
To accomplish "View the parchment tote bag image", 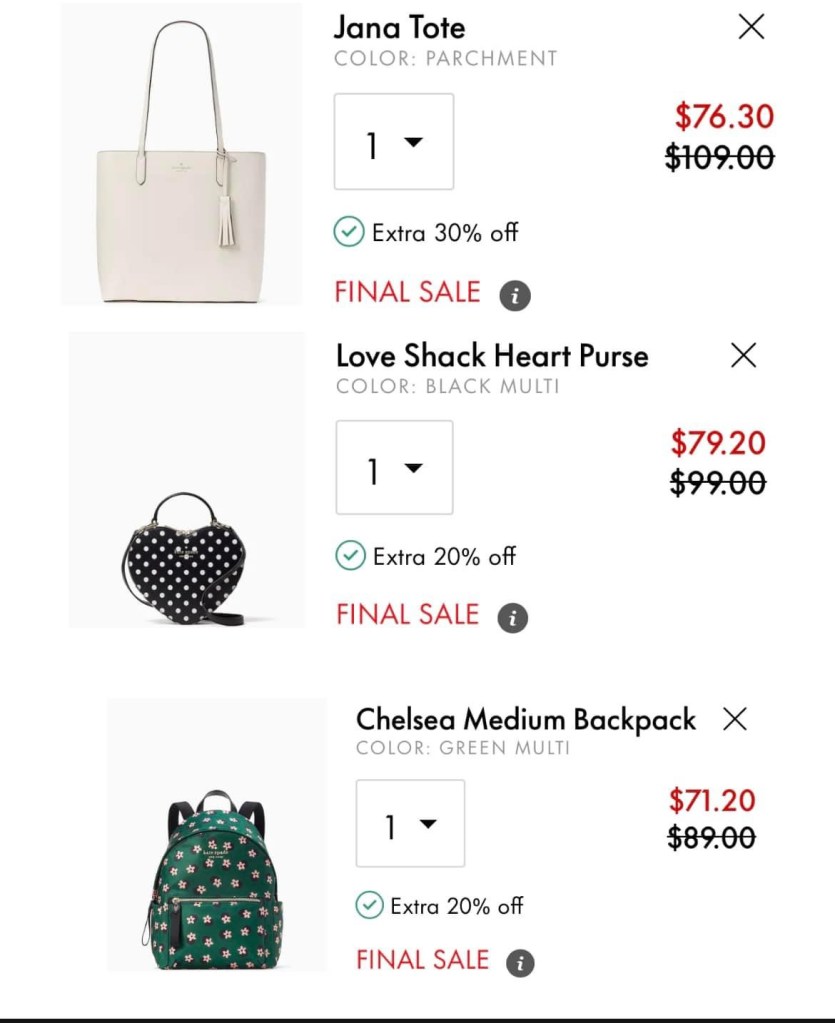I will (182, 155).
